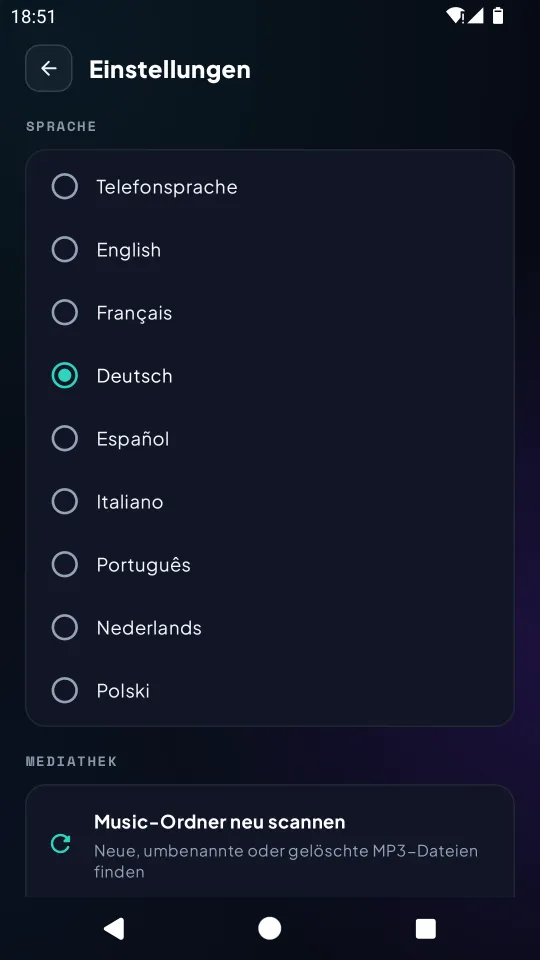Image resolution: width=540 pixels, height=960 pixels.
Task: Tap the back arrow next to Einstellungen
Action: point(48,69)
